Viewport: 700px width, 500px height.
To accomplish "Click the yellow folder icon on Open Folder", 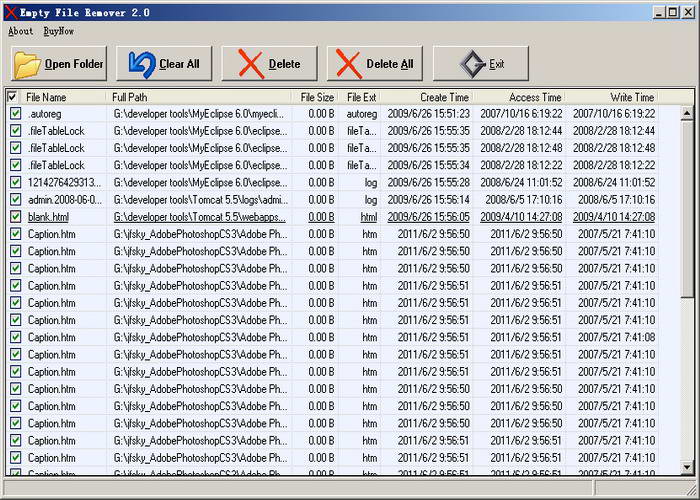I will (x=28, y=64).
